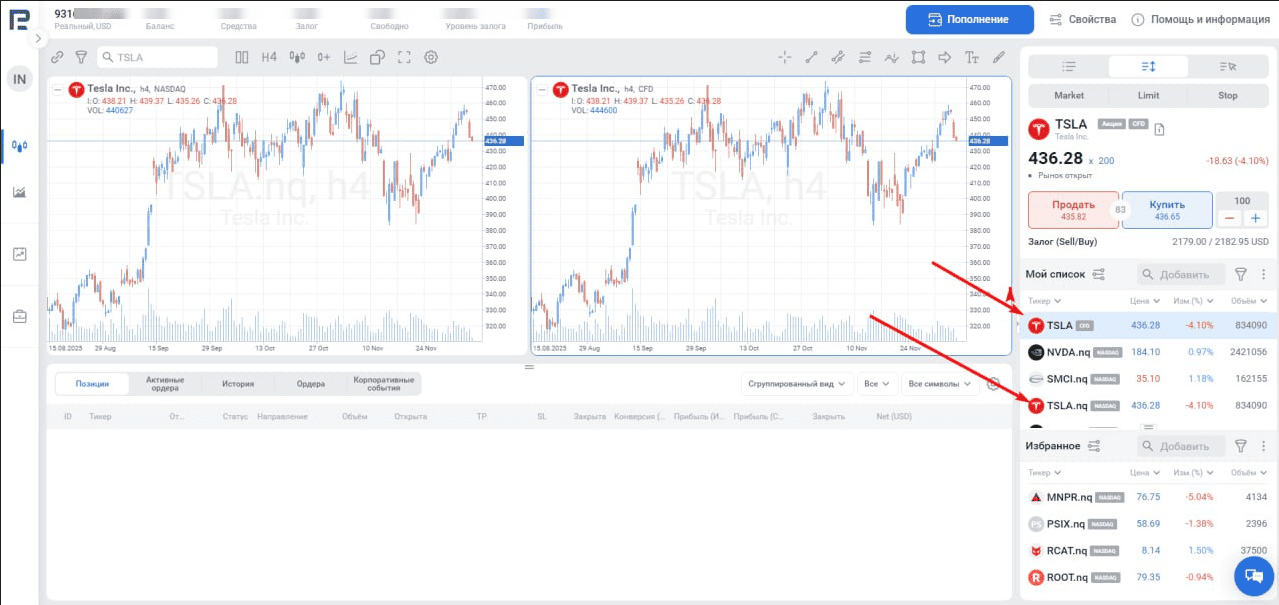The image size is (1279, 605).
Task: Select the wave pattern drawing tool
Action: click(x=892, y=57)
